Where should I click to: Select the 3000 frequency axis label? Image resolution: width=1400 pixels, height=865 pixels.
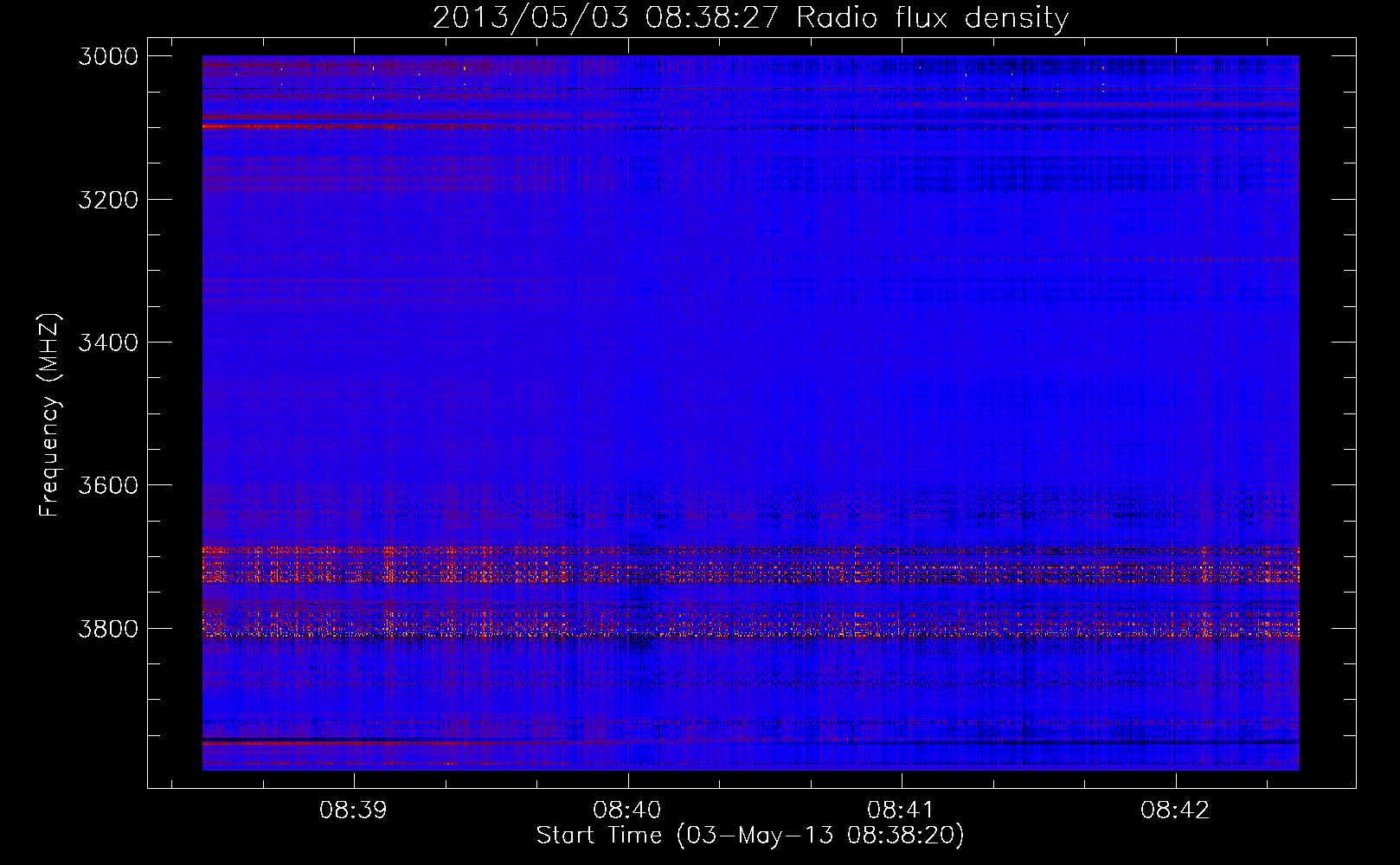[x=108, y=56]
